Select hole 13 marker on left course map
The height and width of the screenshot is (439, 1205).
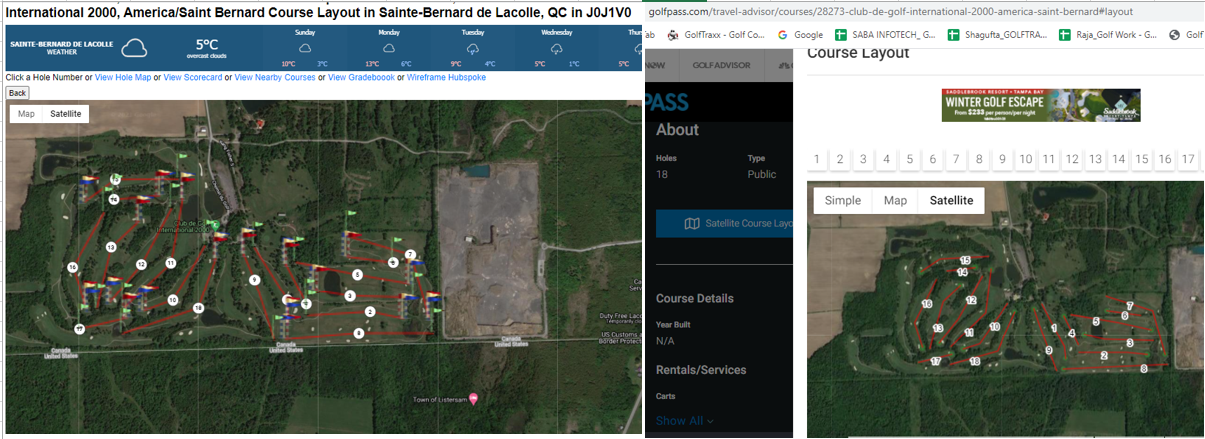coord(110,246)
